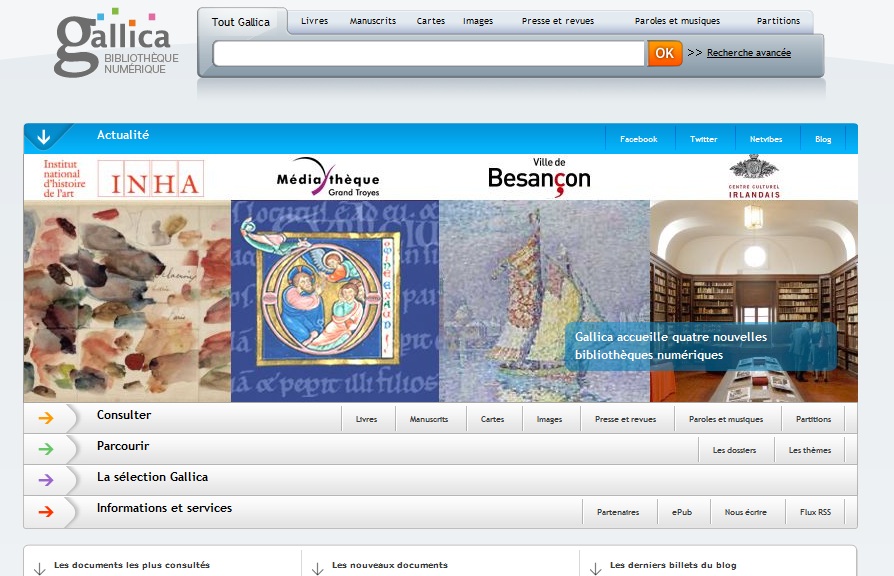Screen dimensions: 894x576
Task: Open the Partenaires link
Action: coord(618,512)
